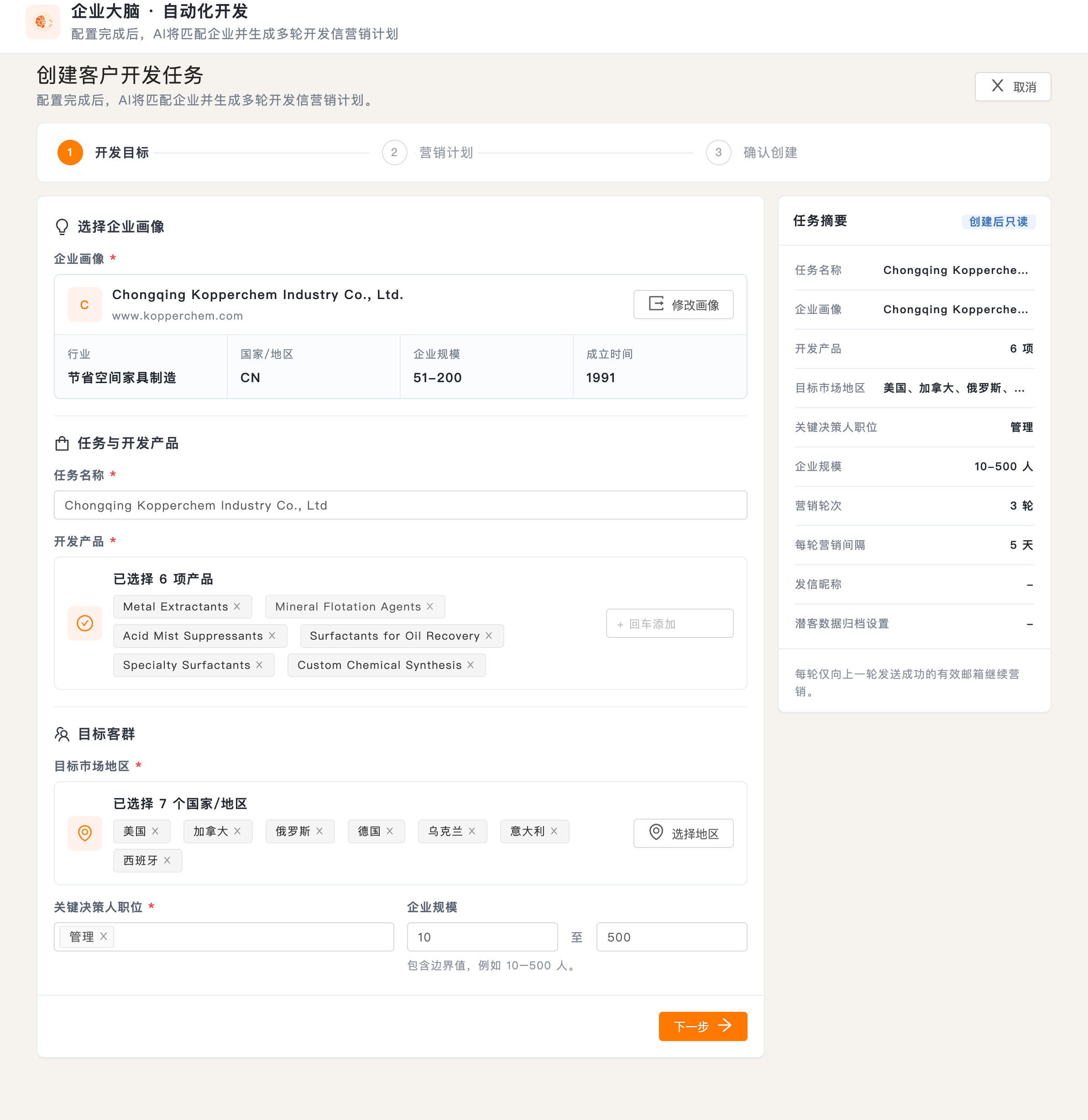Click the orange checkmark product icon

[x=84, y=623]
